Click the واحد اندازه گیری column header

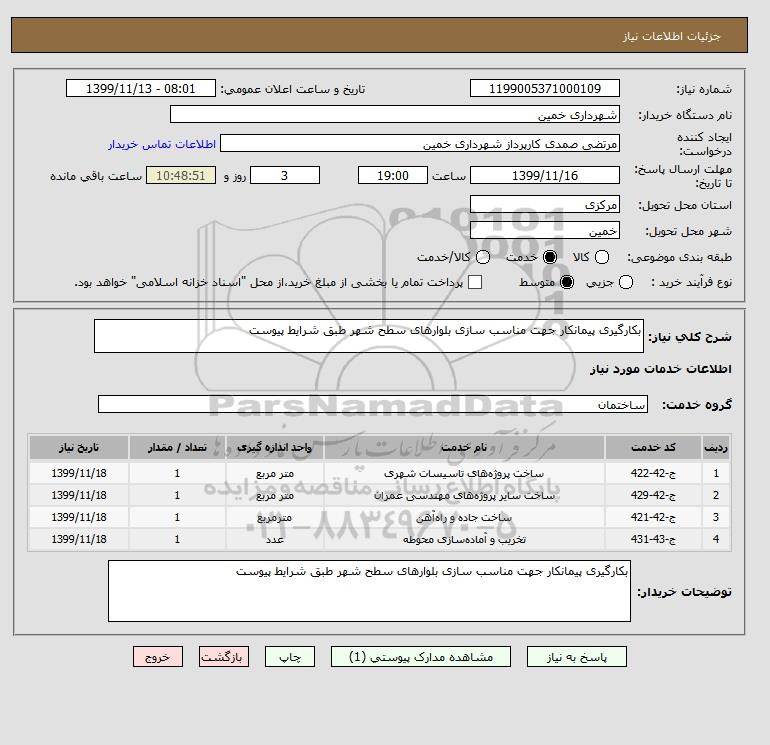click(x=275, y=447)
